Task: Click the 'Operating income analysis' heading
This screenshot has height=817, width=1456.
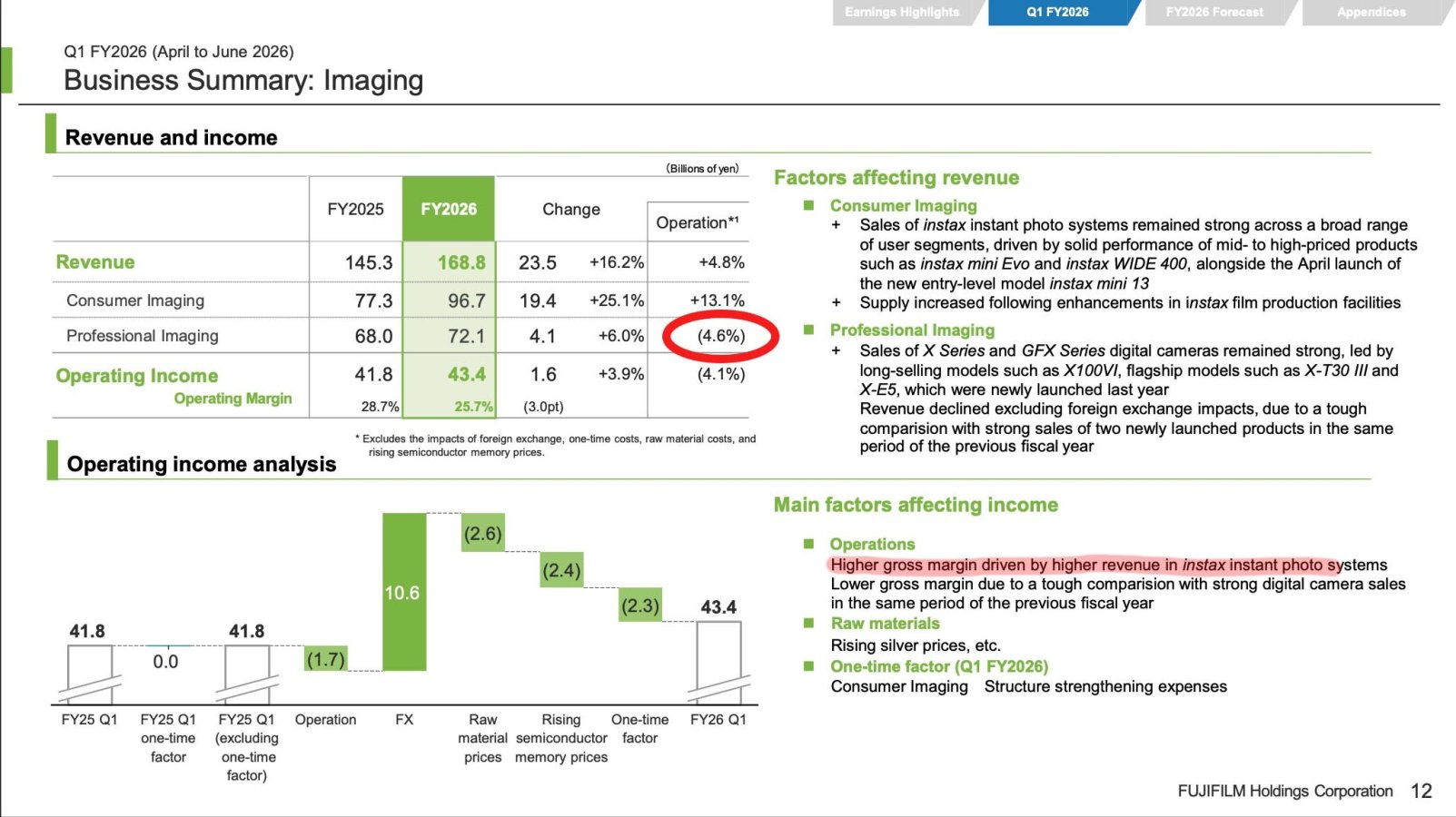Action: (x=202, y=465)
